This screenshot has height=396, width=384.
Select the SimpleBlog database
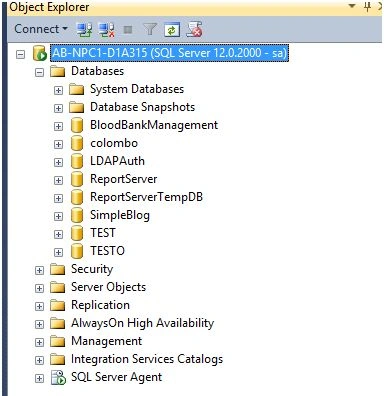120,215
